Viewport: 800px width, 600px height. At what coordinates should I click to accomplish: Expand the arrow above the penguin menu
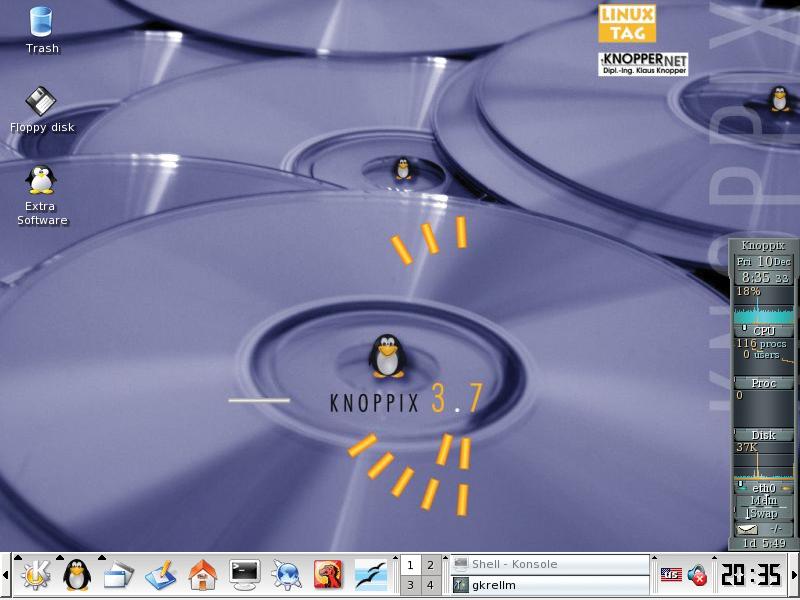pos(60,558)
